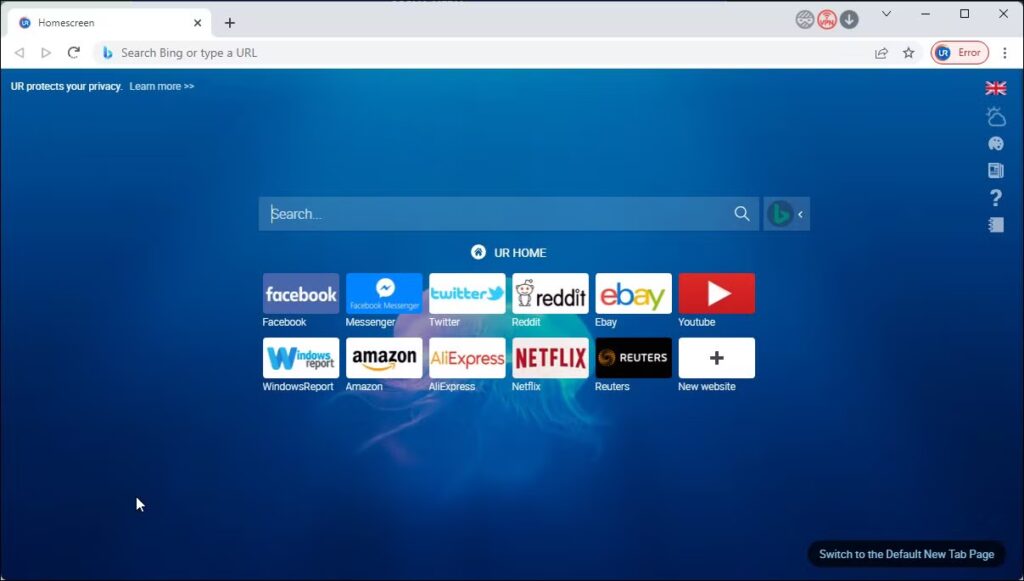This screenshot has width=1024, height=581.
Task: Open the UR account Error status popup
Action: (x=959, y=52)
